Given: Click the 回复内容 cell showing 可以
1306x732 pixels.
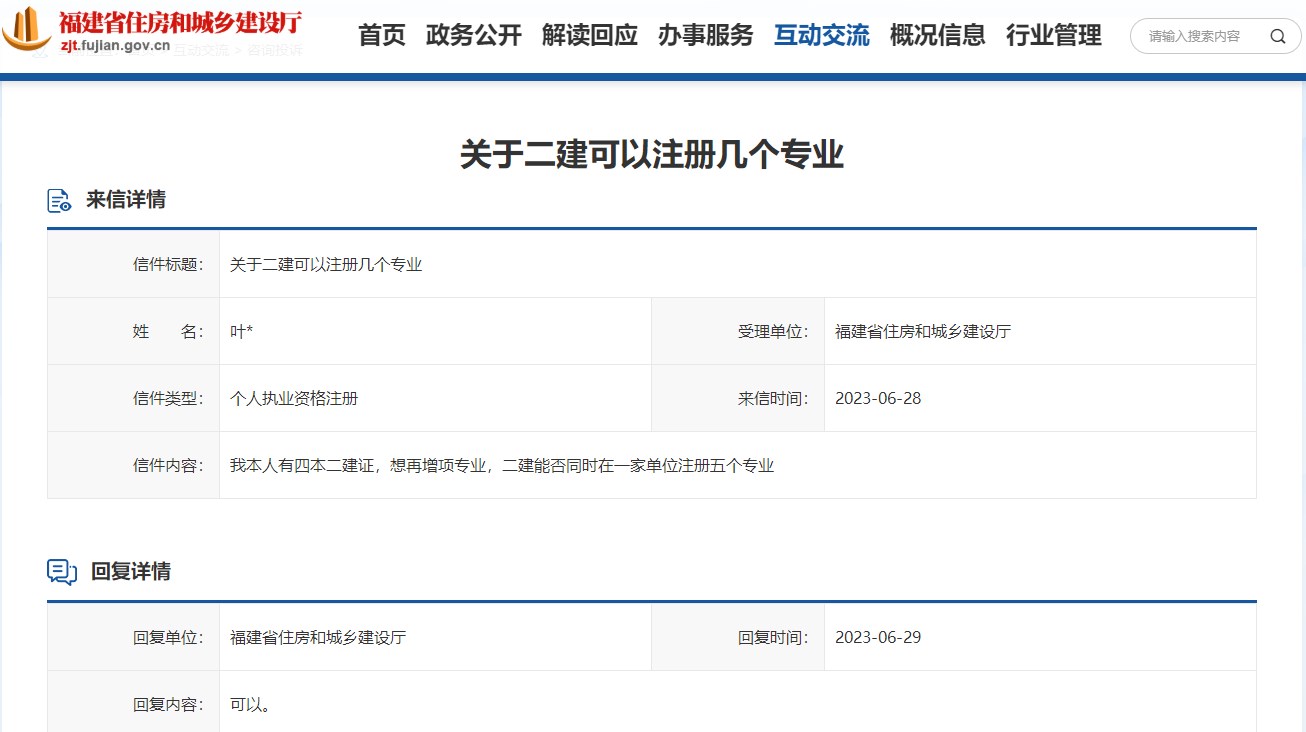Looking at the screenshot, I should pos(249,704).
